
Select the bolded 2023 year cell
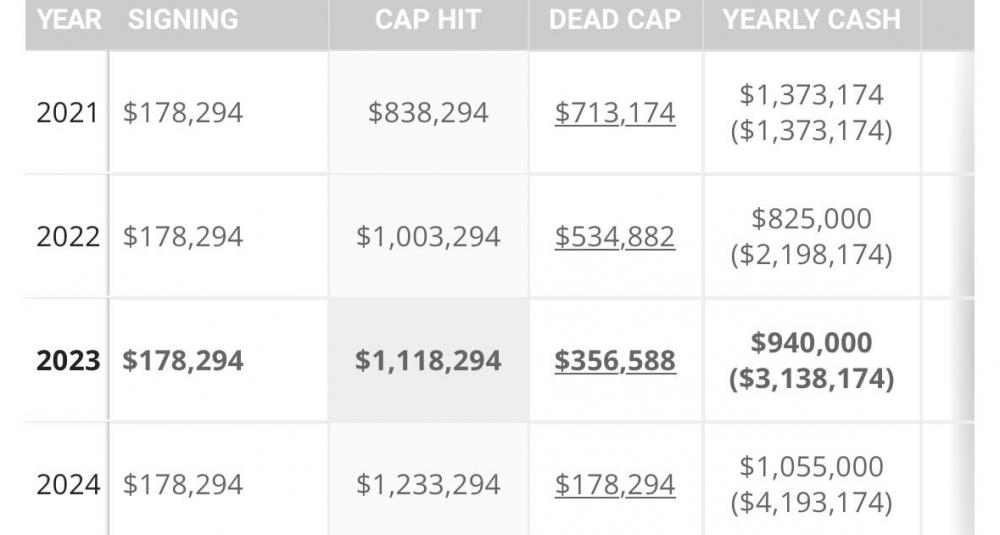(67, 361)
